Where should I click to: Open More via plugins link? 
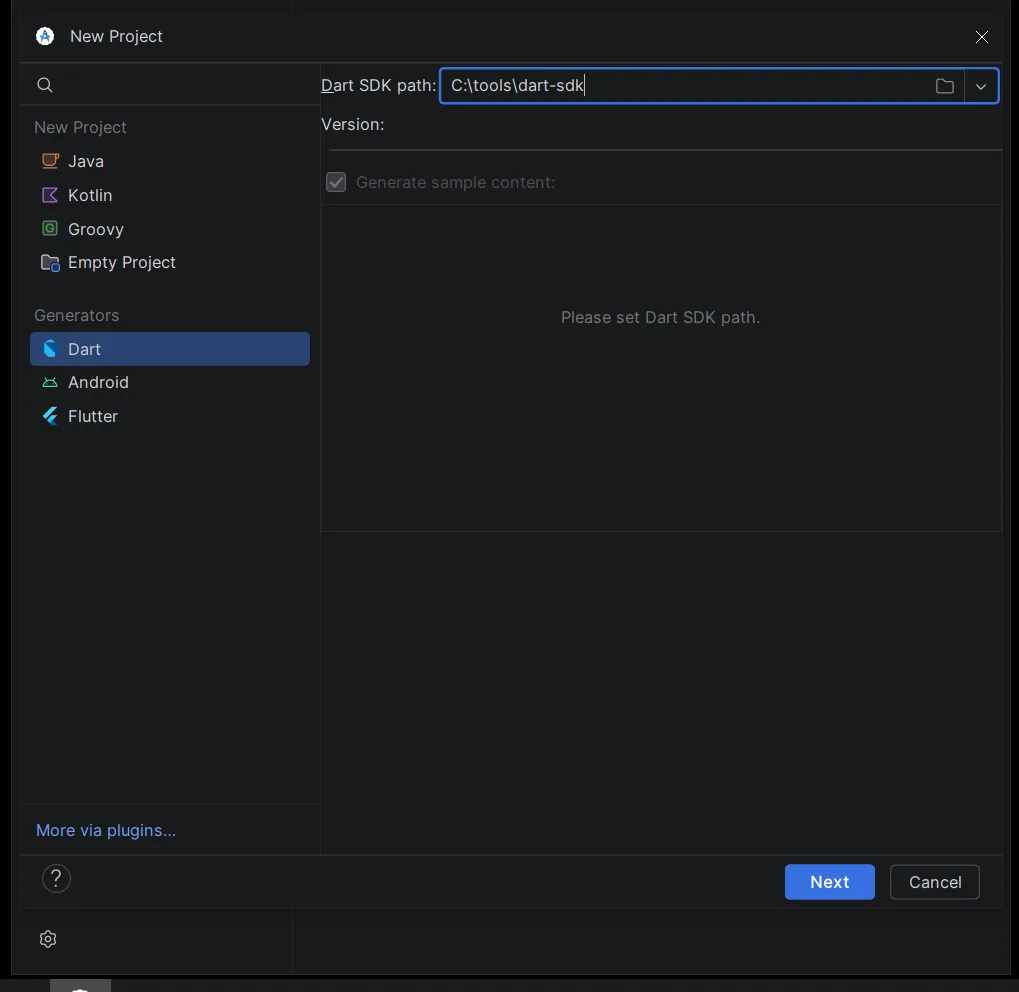(x=106, y=830)
